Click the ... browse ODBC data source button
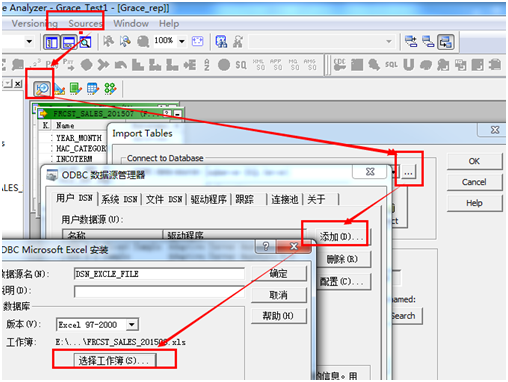Image resolution: width=508 pixels, height=382 pixels. click(x=408, y=172)
